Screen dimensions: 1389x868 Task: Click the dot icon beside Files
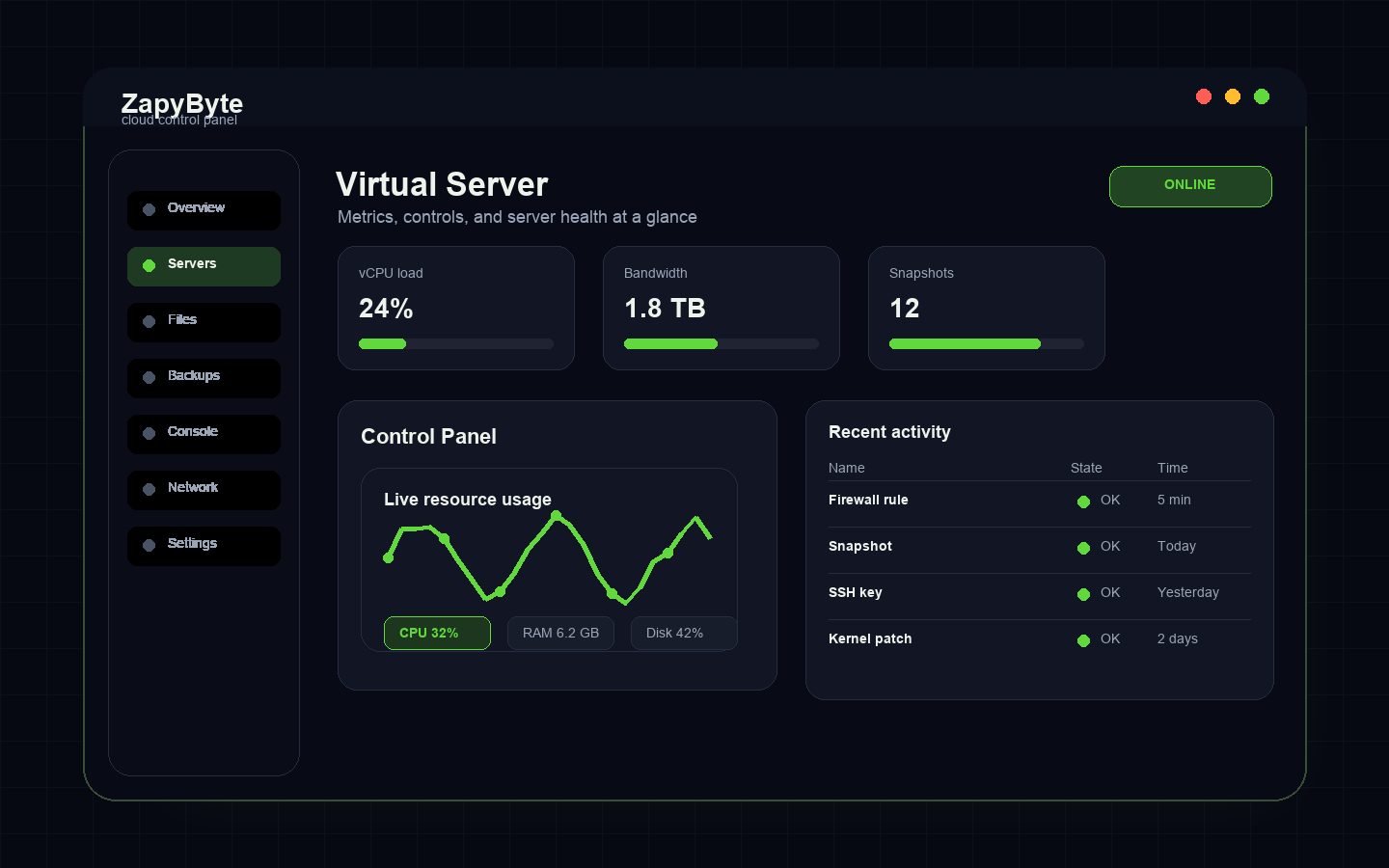(150, 322)
